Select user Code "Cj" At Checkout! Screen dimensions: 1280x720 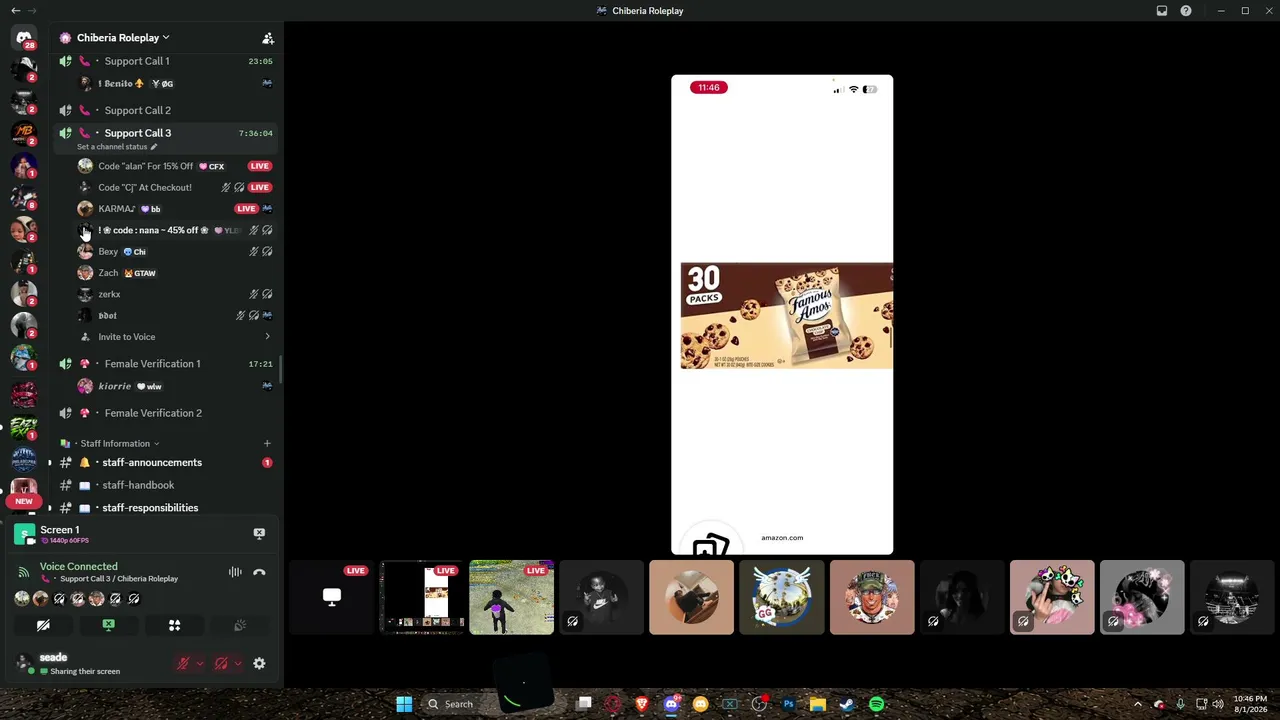point(176,187)
